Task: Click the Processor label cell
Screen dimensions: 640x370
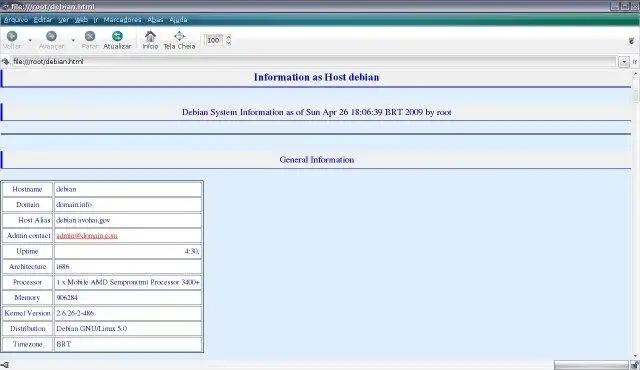Action: pos(27,282)
